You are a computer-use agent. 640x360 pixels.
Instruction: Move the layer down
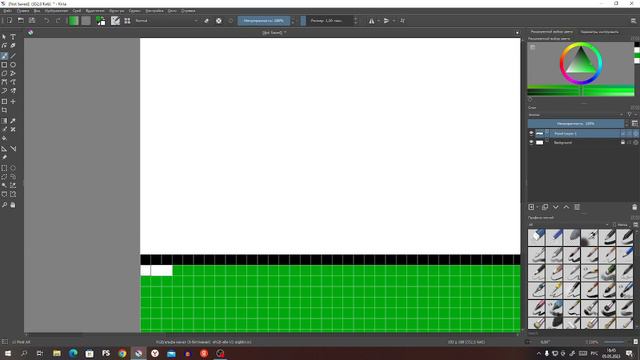click(x=556, y=207)
